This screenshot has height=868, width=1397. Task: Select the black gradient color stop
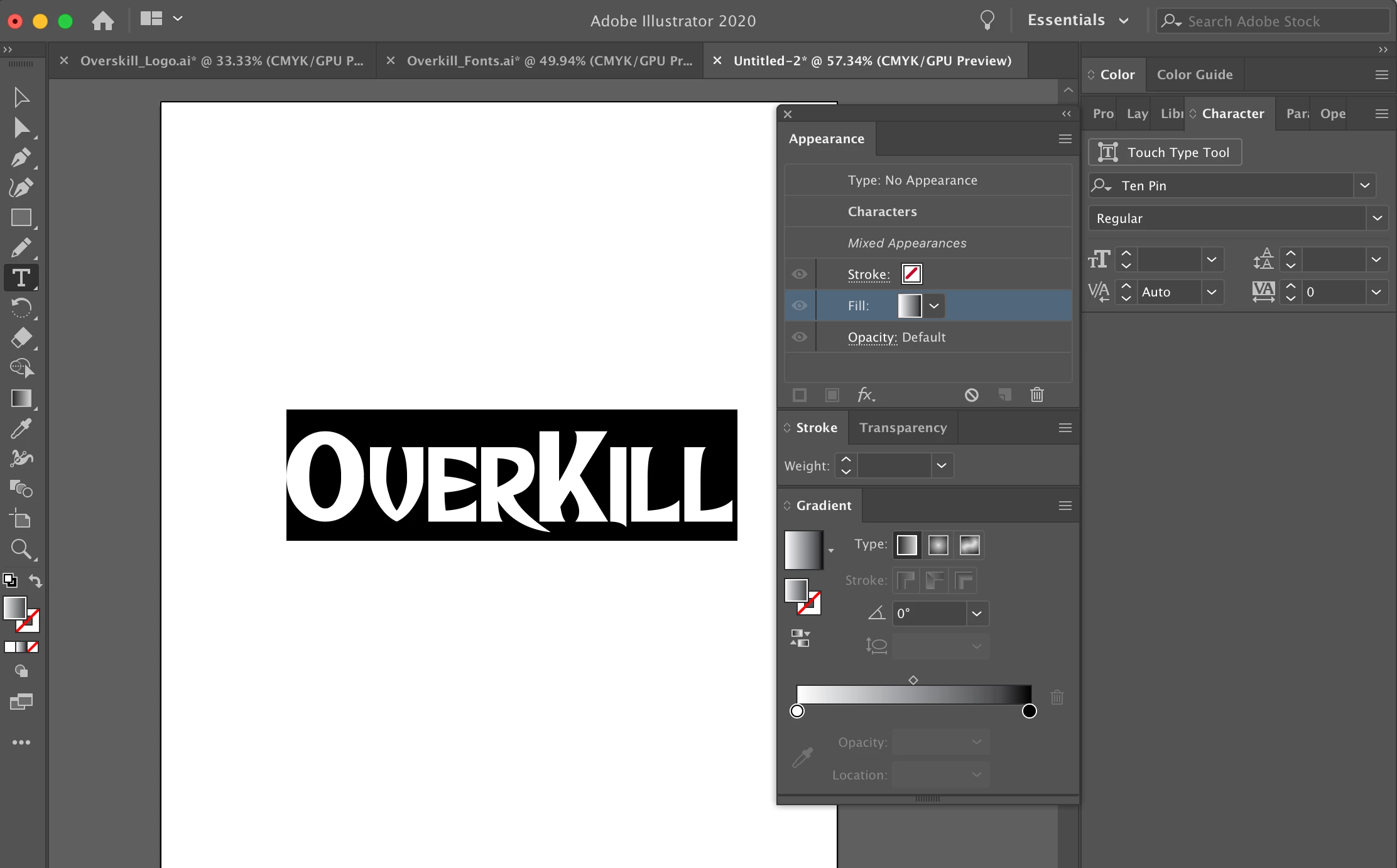tap(1029, 711)
